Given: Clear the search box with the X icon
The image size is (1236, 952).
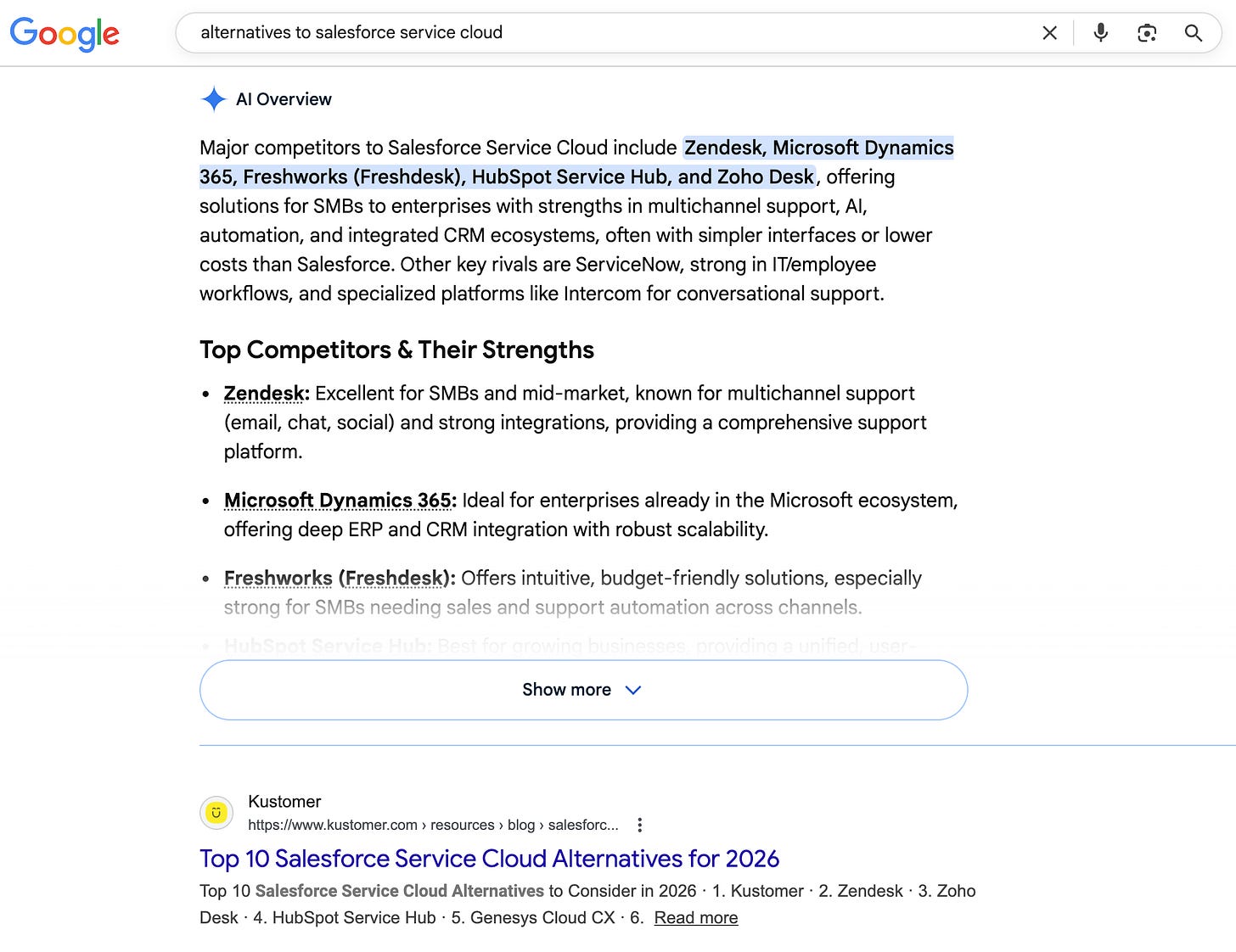Looking at the screenshot, I should coord(1050,33).
